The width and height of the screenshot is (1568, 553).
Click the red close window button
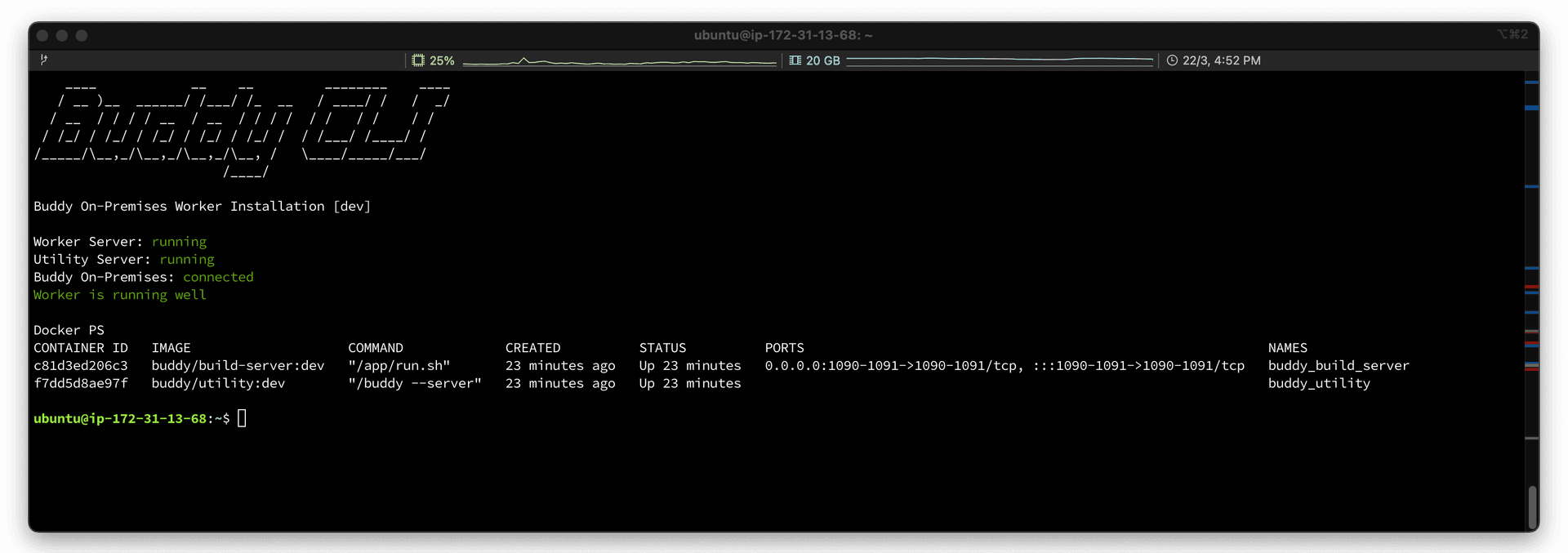tap(42, 35)
